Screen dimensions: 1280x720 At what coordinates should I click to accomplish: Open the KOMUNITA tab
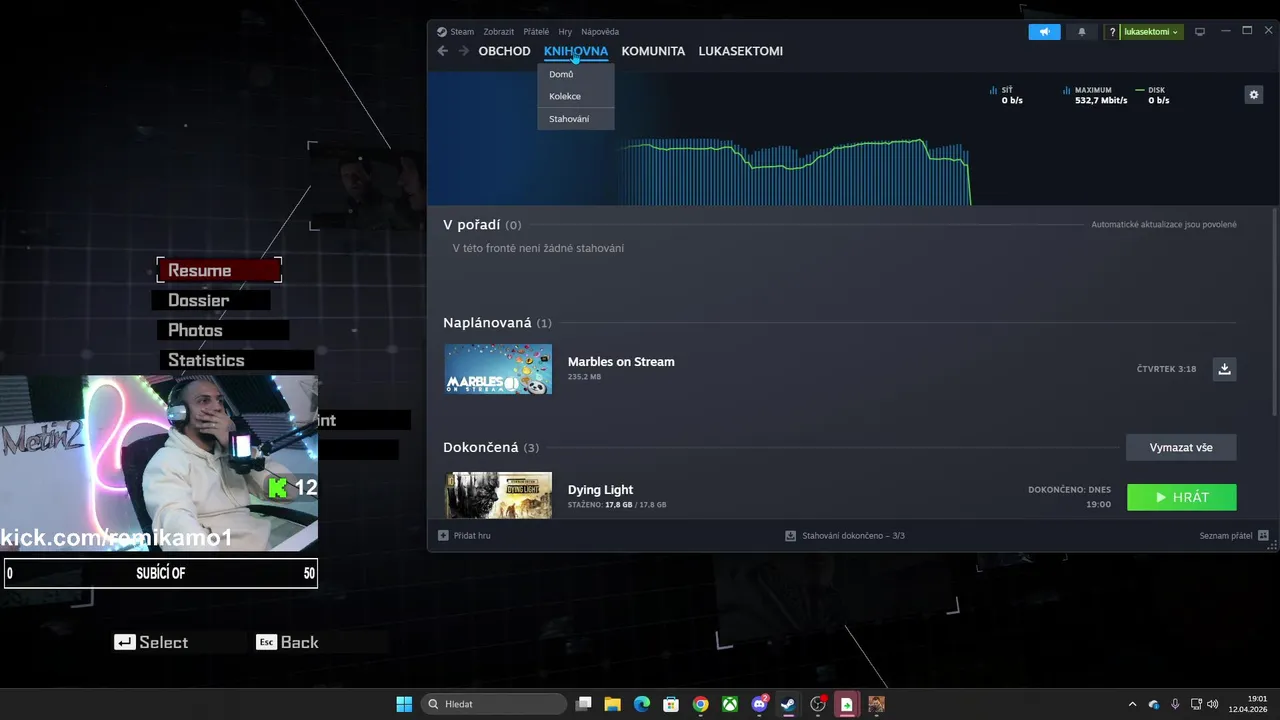[653, 51]
